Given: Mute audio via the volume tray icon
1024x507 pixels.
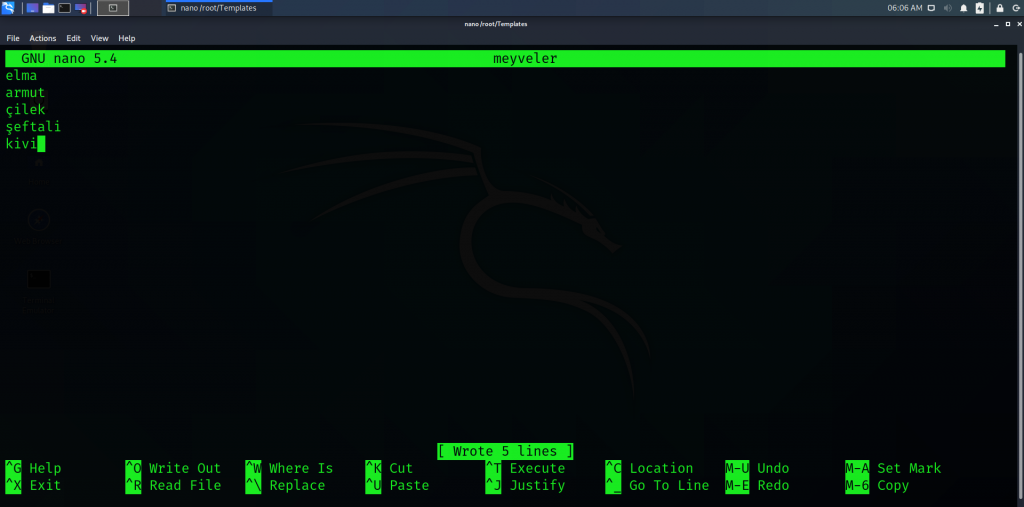Looking at the screenshot, I should pyautogui.click(x=947, y=8).
